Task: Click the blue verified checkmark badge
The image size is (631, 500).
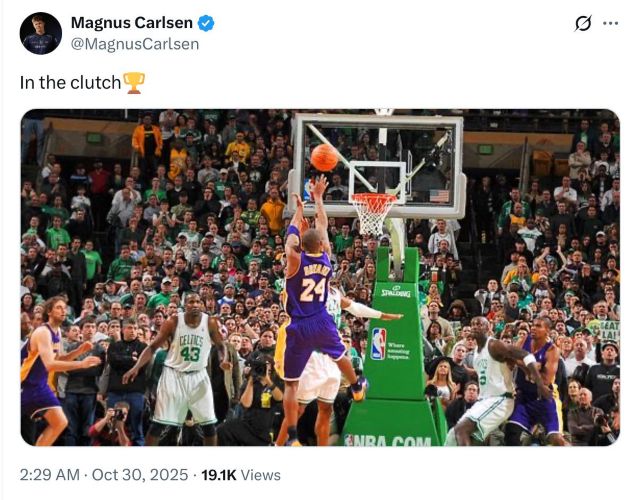Action: tap(206, 23)
